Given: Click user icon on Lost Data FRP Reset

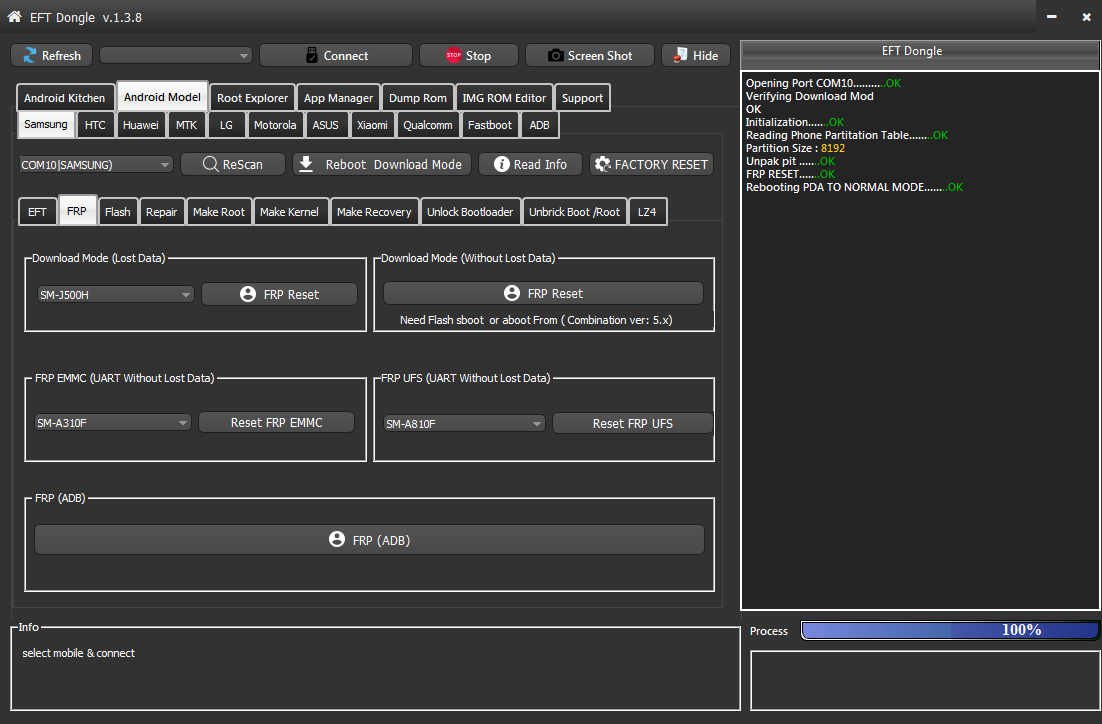Looking at the screenshot, I should pos(248,295).
